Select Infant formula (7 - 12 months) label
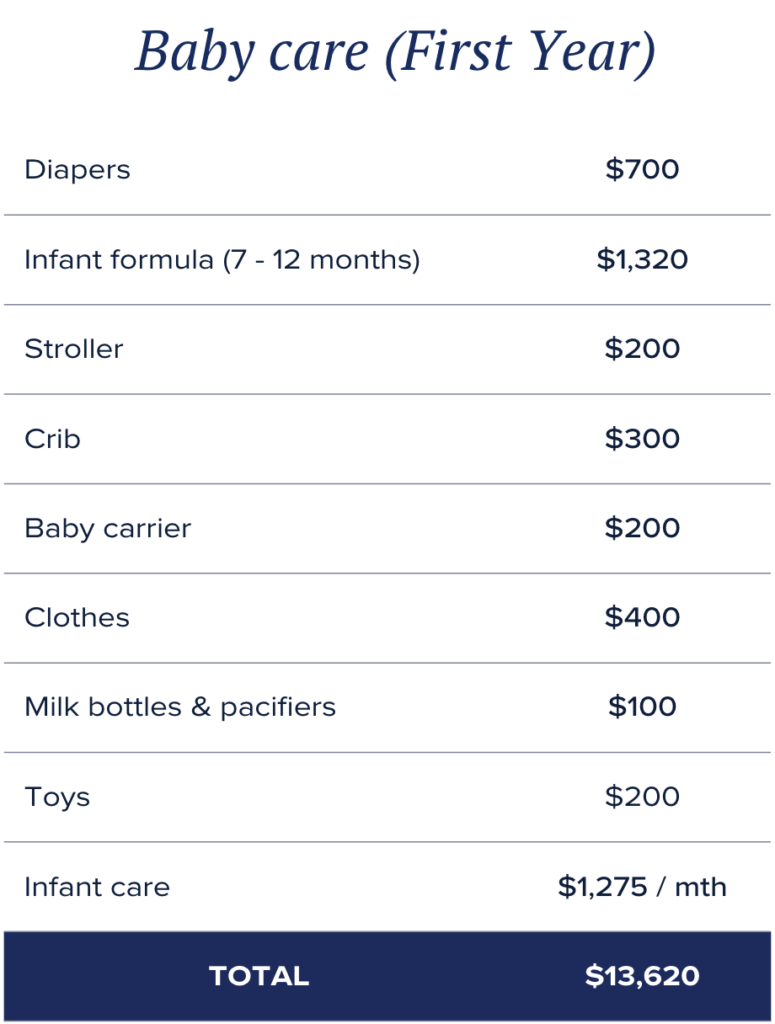775x1024 pixels. click(x=222, y=260)
